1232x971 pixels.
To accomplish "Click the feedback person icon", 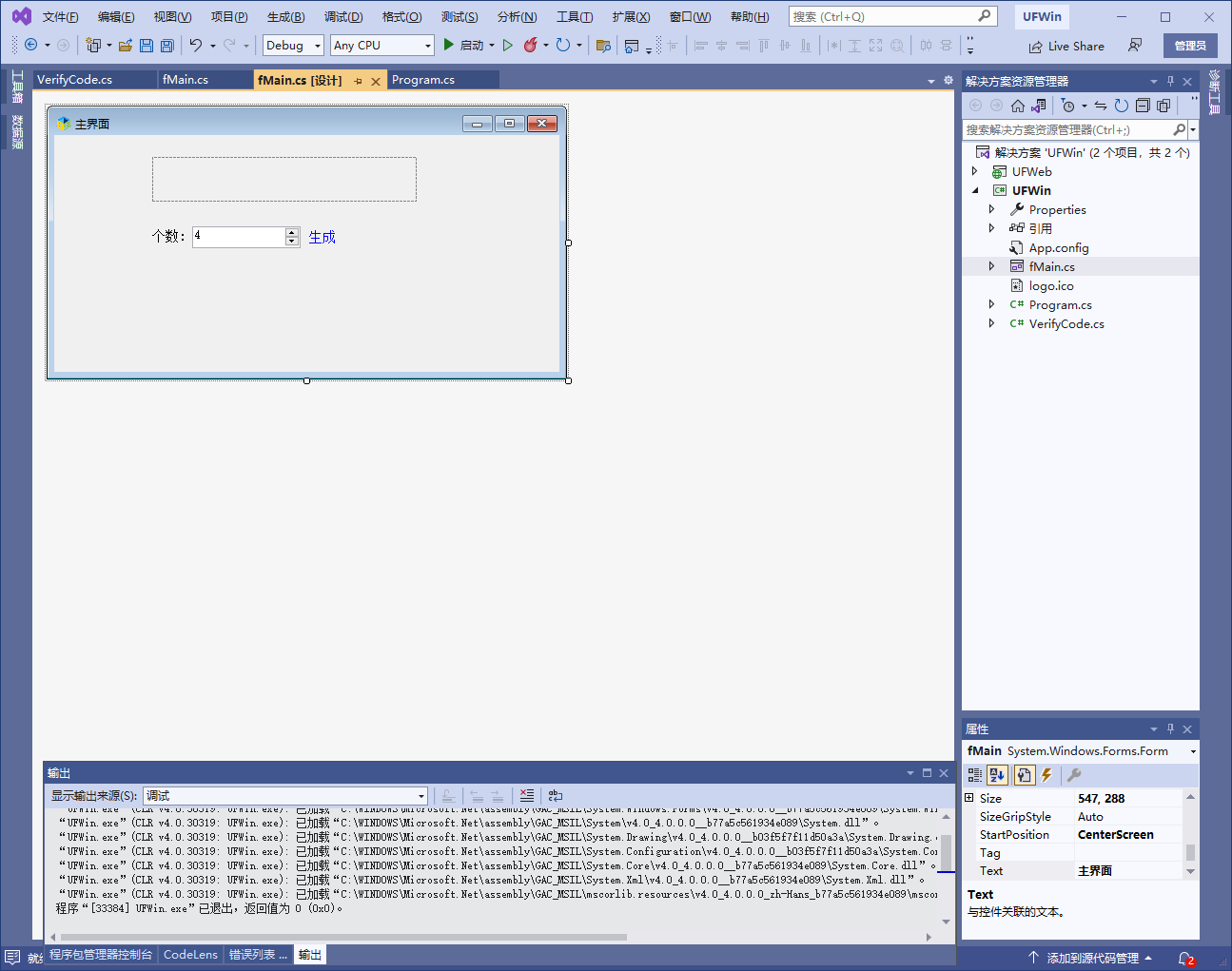I will [x=1135, y=45].
